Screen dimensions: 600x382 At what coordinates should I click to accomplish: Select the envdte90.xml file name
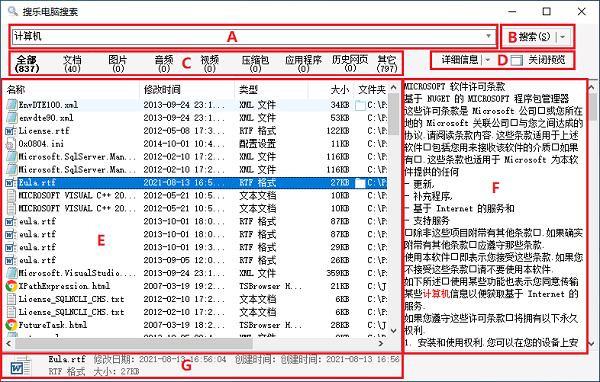tap(46, 118)
